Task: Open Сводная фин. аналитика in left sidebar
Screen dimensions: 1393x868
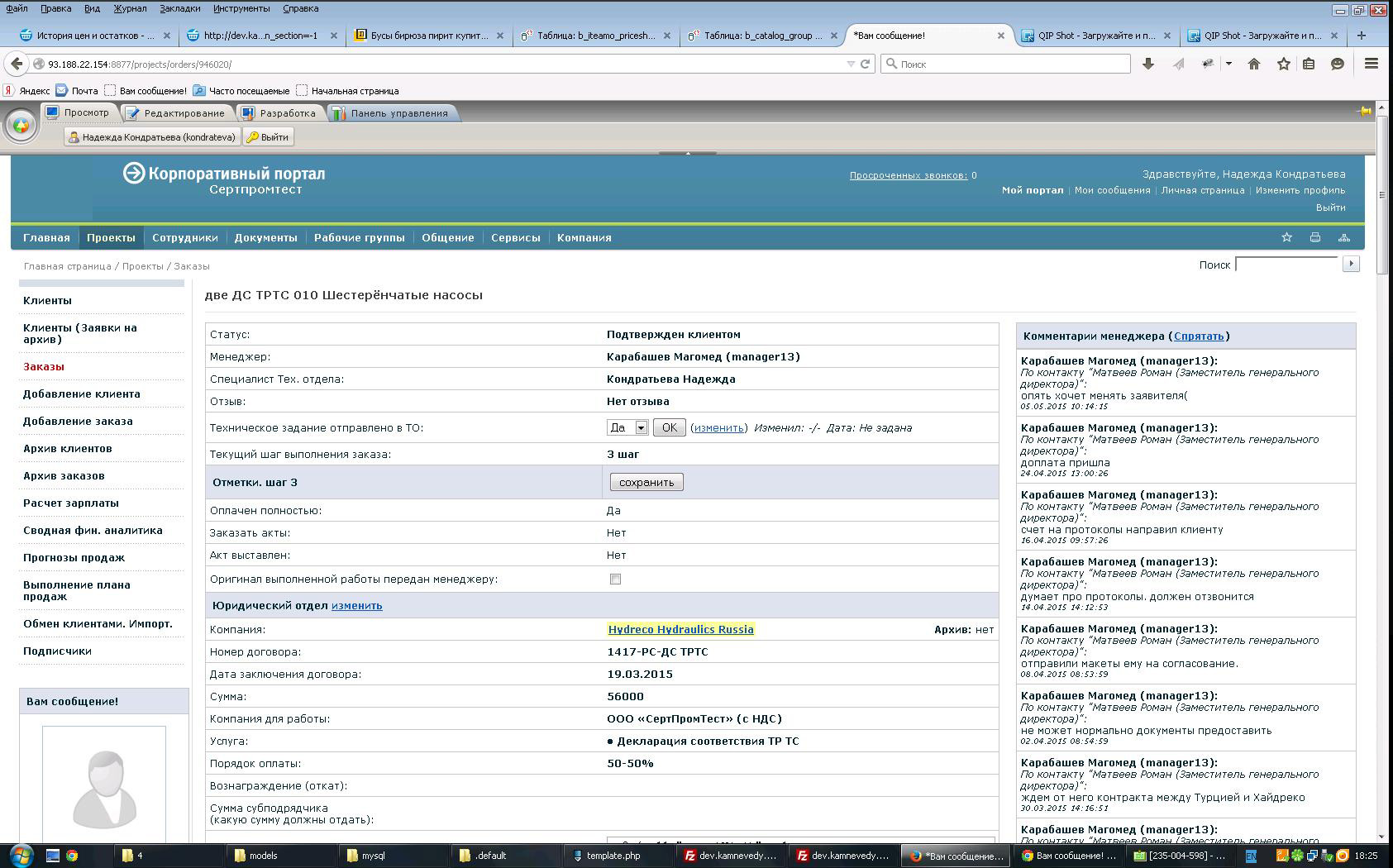Action: click(x=93, y=530)
